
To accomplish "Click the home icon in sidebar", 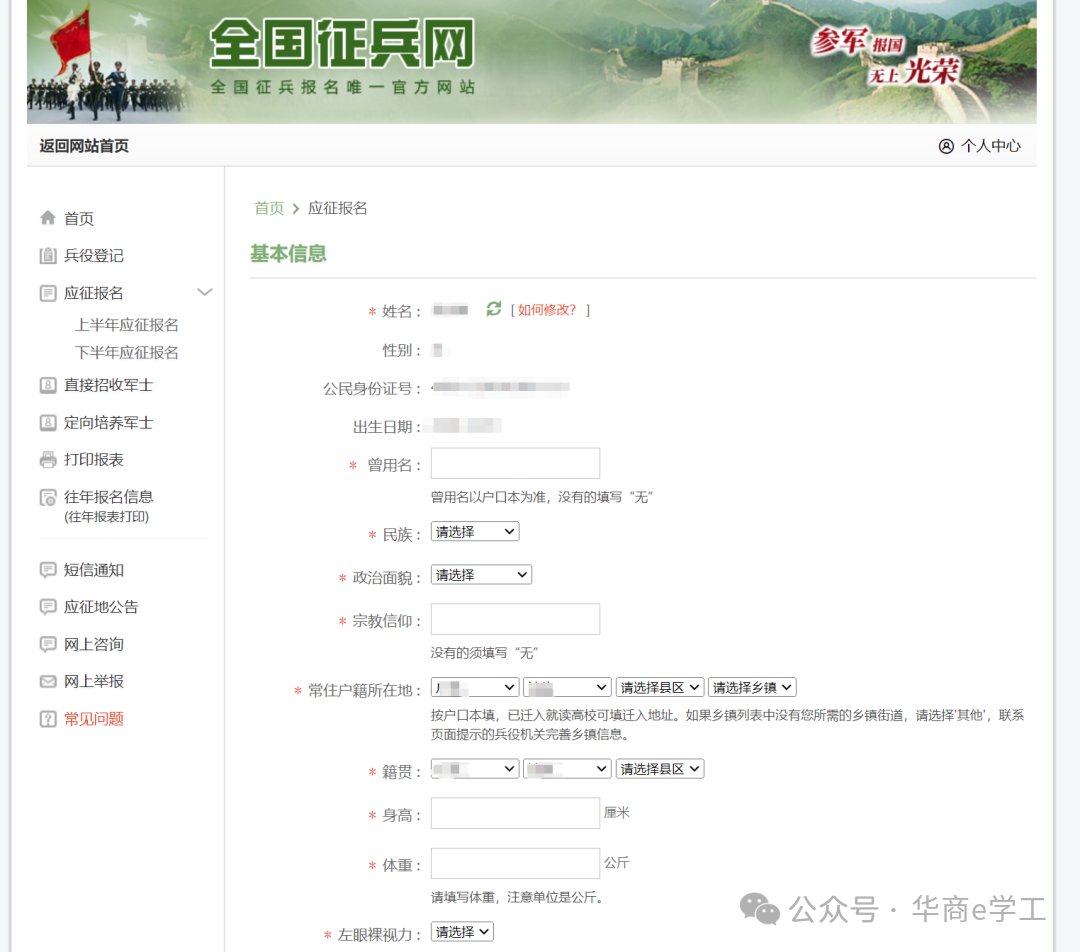I will tap(48, 218).
